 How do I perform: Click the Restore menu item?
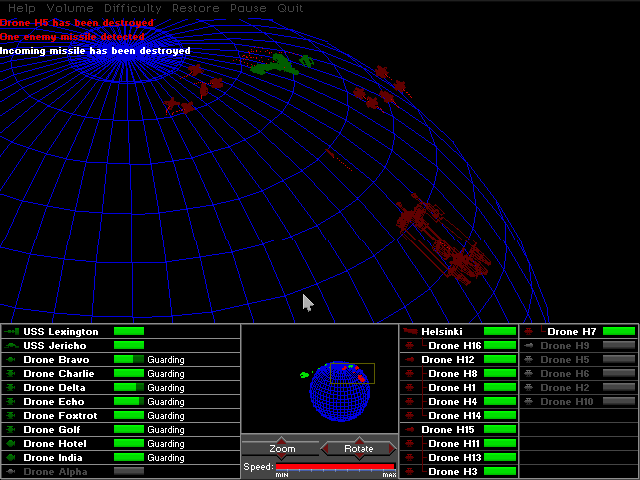(x=196, y=8)
